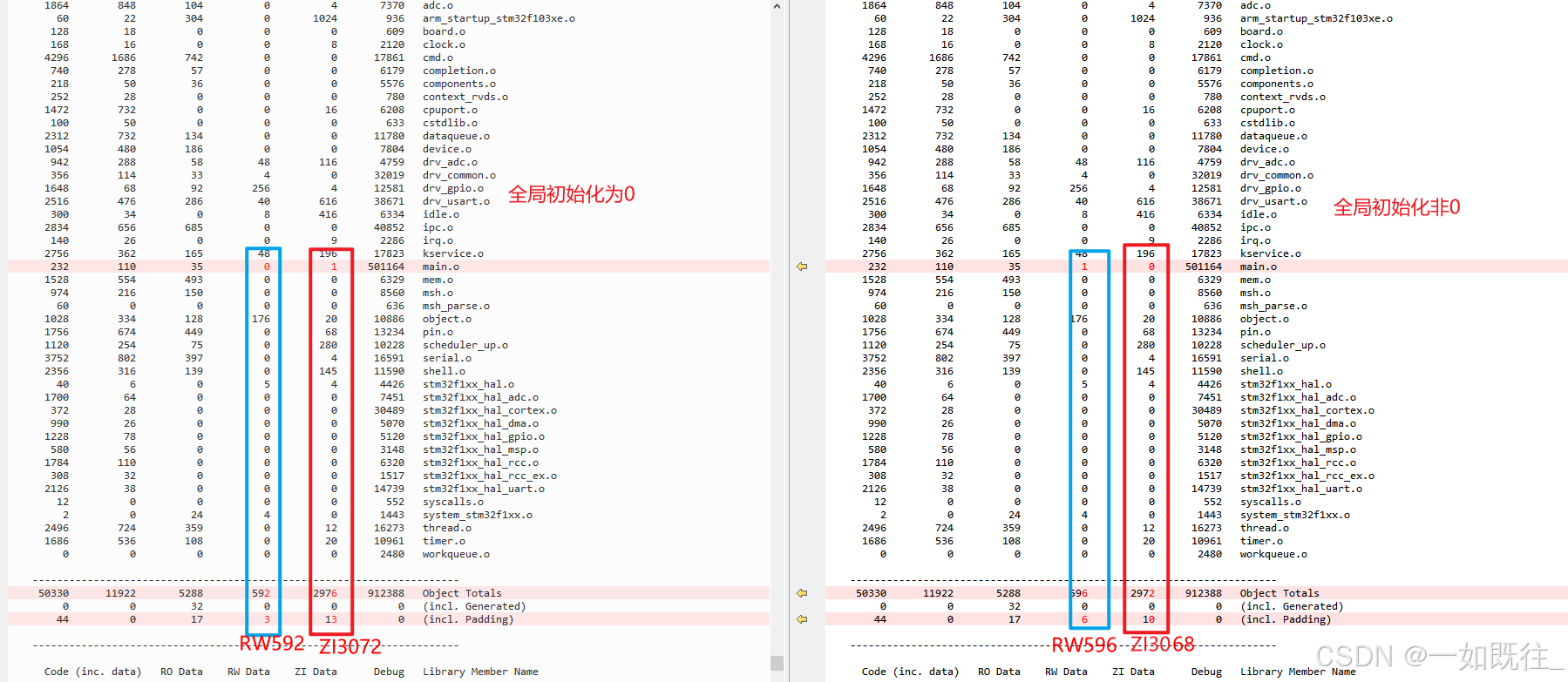The image size is (1568, 682).
Task: Click the left pane scrollbar up arrow
Action: tap(777, 6)
